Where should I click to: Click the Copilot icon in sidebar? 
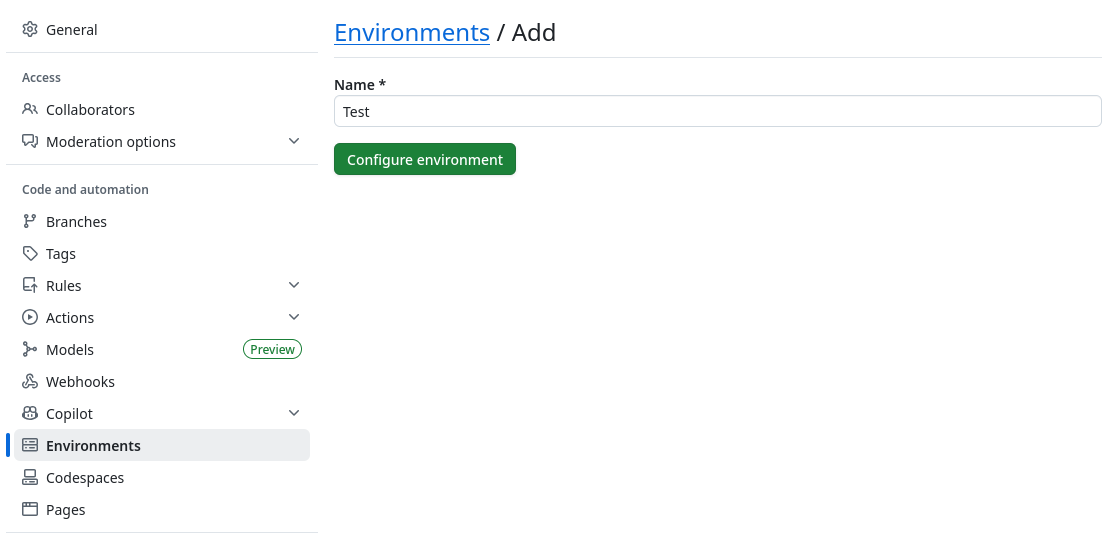click(29, 414)
